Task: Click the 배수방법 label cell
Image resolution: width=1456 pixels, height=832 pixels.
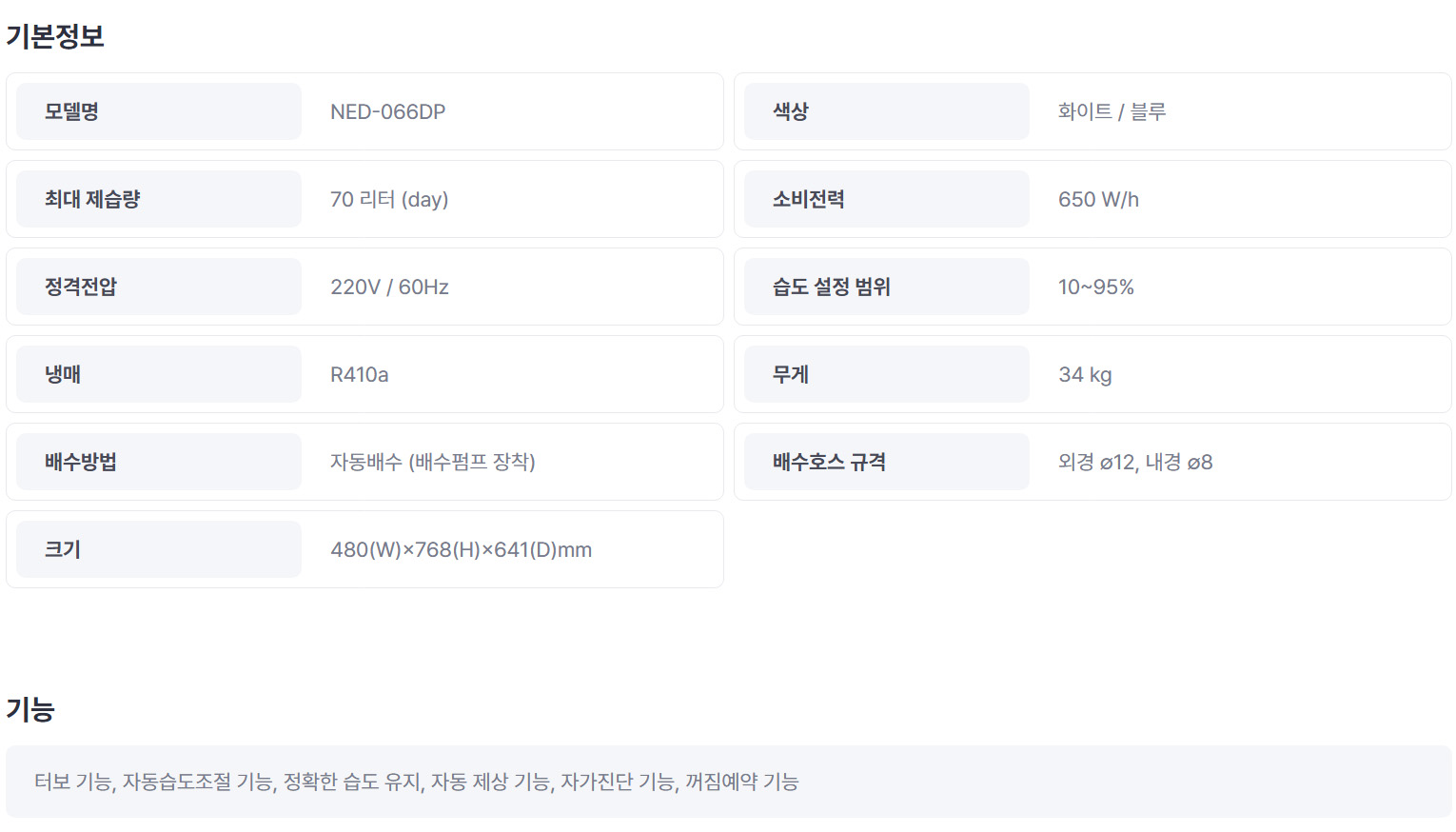Action: coord(158,462)
